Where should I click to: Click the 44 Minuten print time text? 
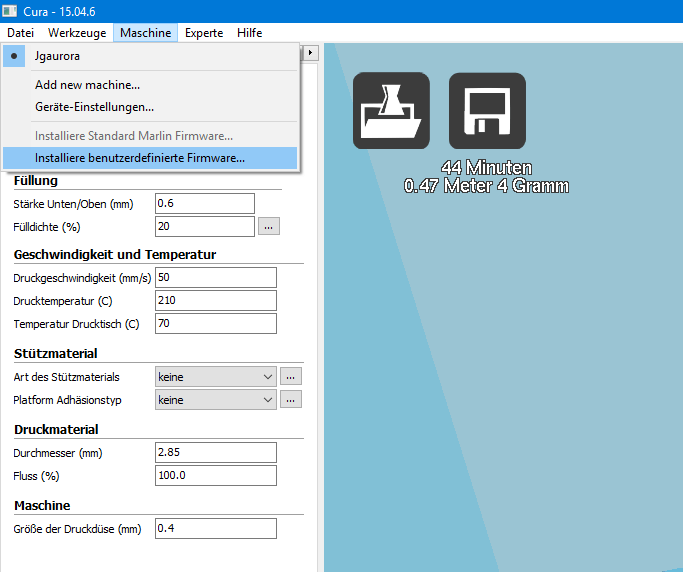point(487,168)
